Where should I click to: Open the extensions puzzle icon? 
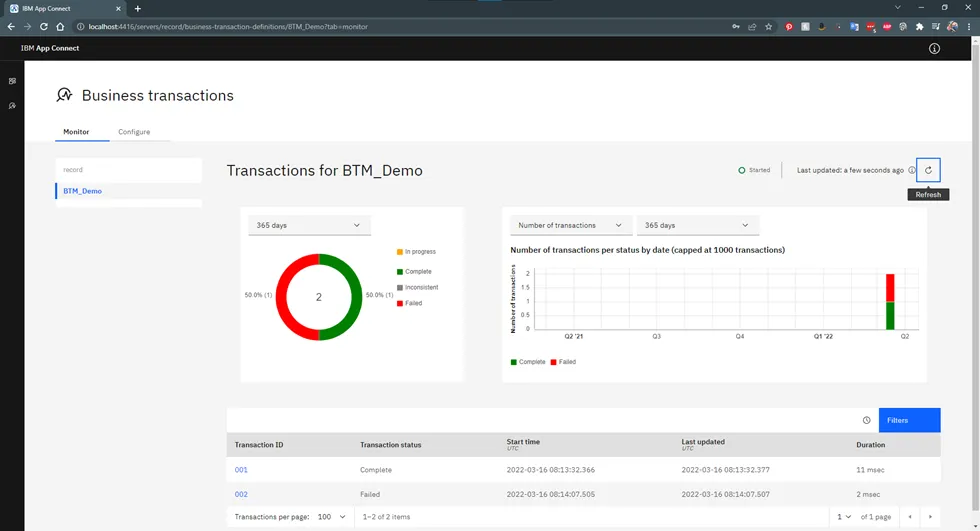coord(919,27)
